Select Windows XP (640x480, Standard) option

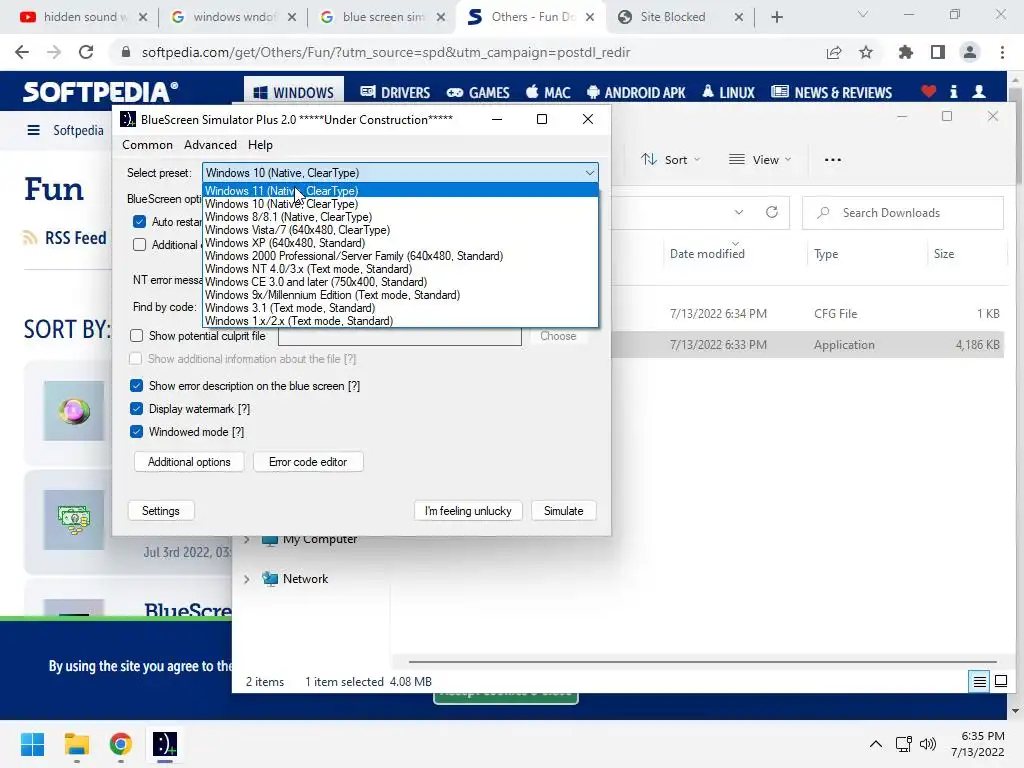(x=400, y=243)
